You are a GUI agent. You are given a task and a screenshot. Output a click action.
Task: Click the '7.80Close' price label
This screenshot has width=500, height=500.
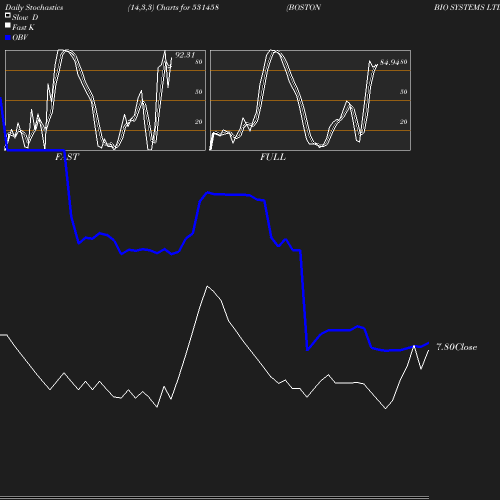tap(457, 347)
